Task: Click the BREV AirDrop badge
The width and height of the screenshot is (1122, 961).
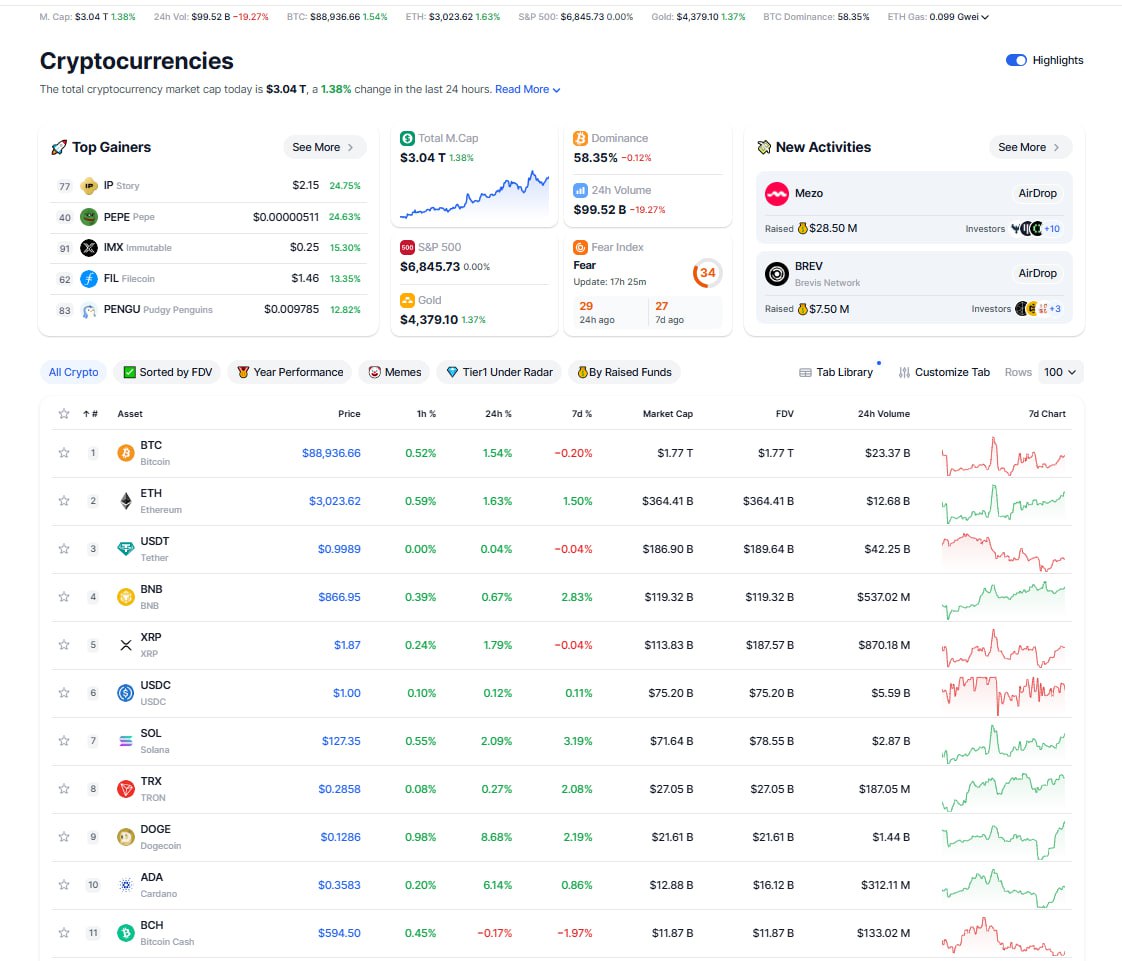Action: point(1038,273)
